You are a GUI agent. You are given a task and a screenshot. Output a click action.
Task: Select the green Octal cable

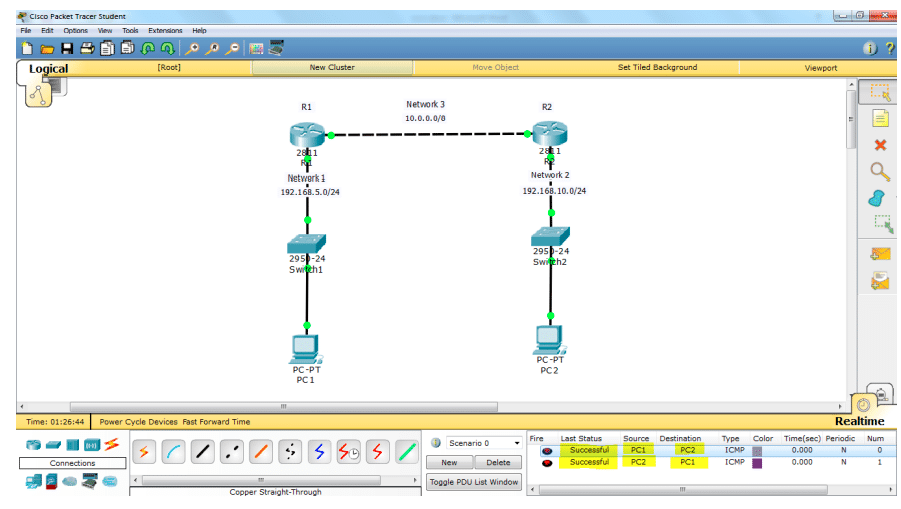click(407, 453)
